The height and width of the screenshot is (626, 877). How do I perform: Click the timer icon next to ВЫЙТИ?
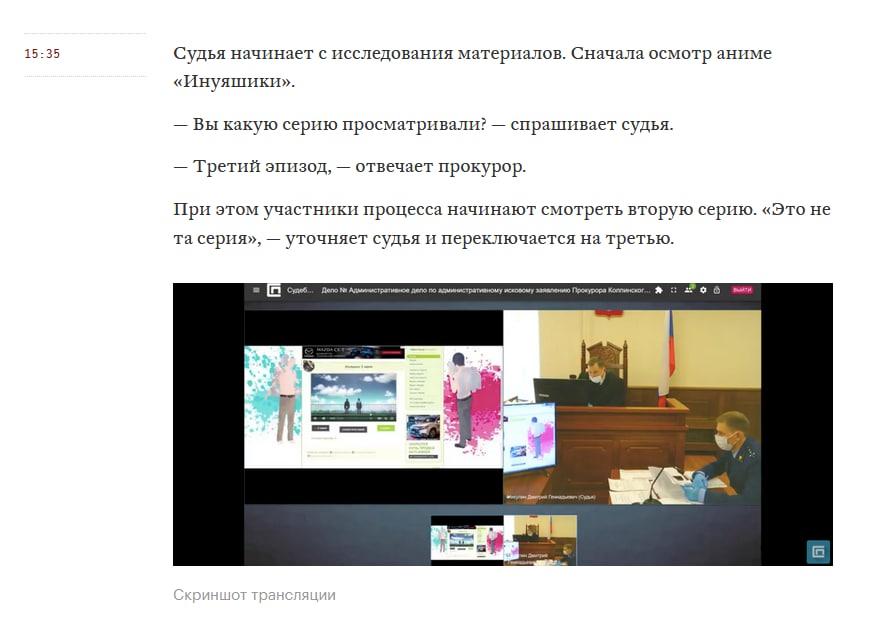coord(716,290)
